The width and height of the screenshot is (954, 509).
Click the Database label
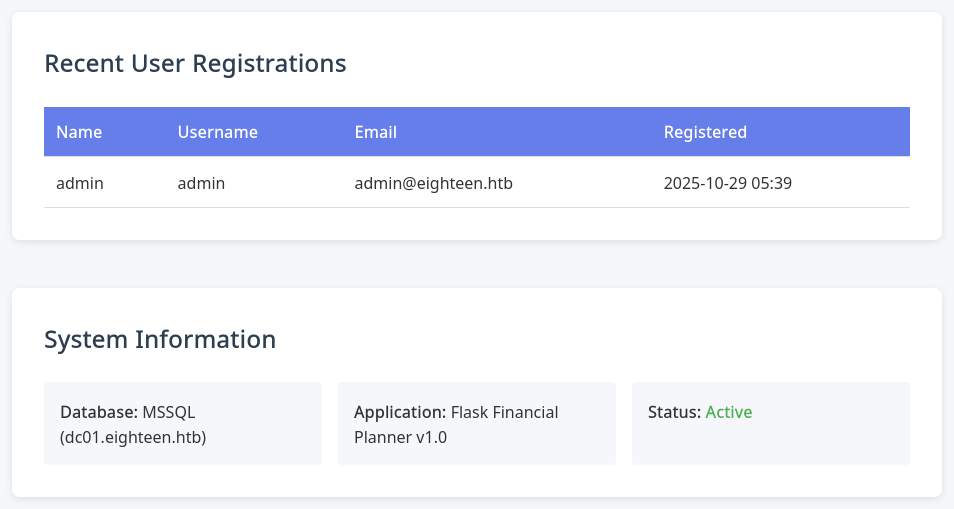click(99, 412)
